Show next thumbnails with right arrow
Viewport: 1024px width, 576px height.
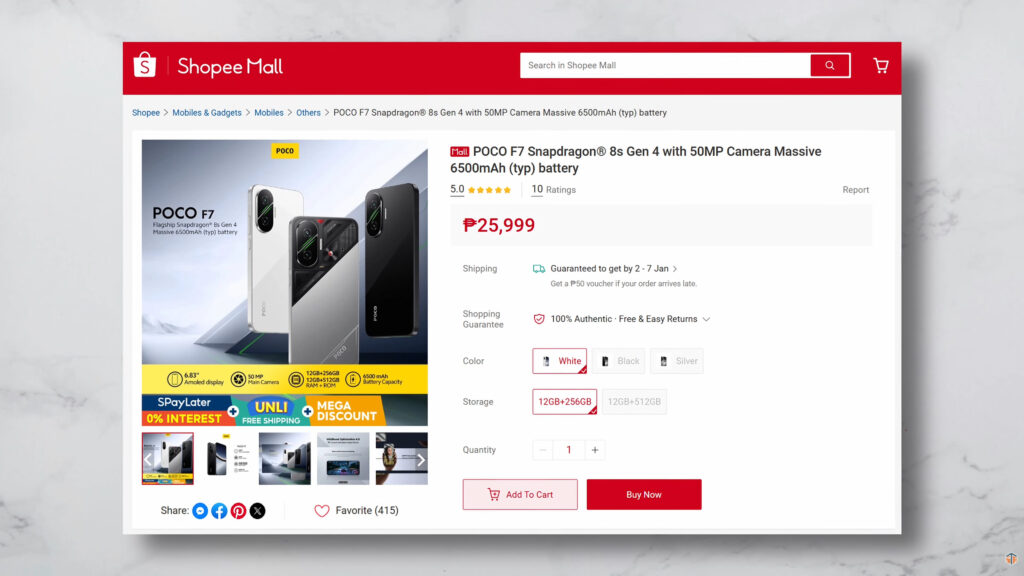[421, 460]
